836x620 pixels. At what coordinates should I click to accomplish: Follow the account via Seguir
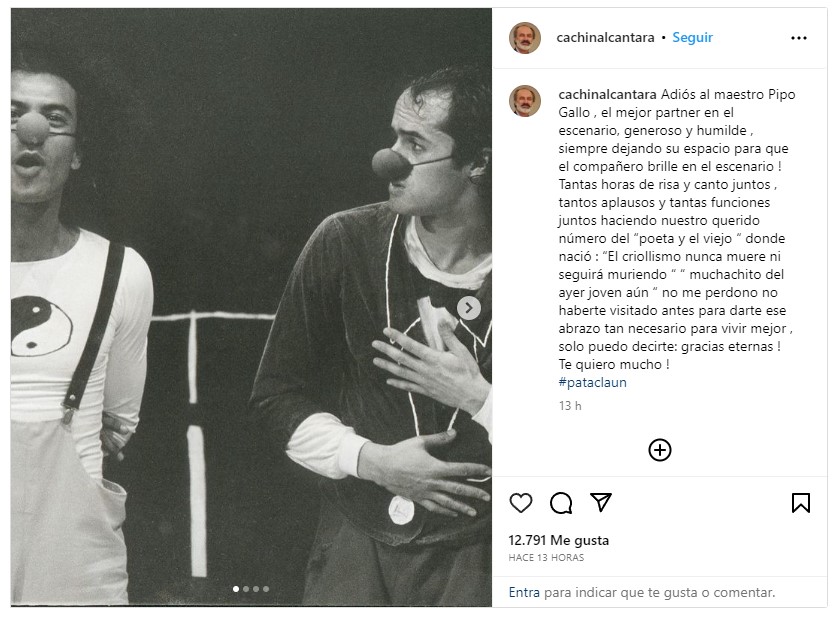tap(692, 37)
